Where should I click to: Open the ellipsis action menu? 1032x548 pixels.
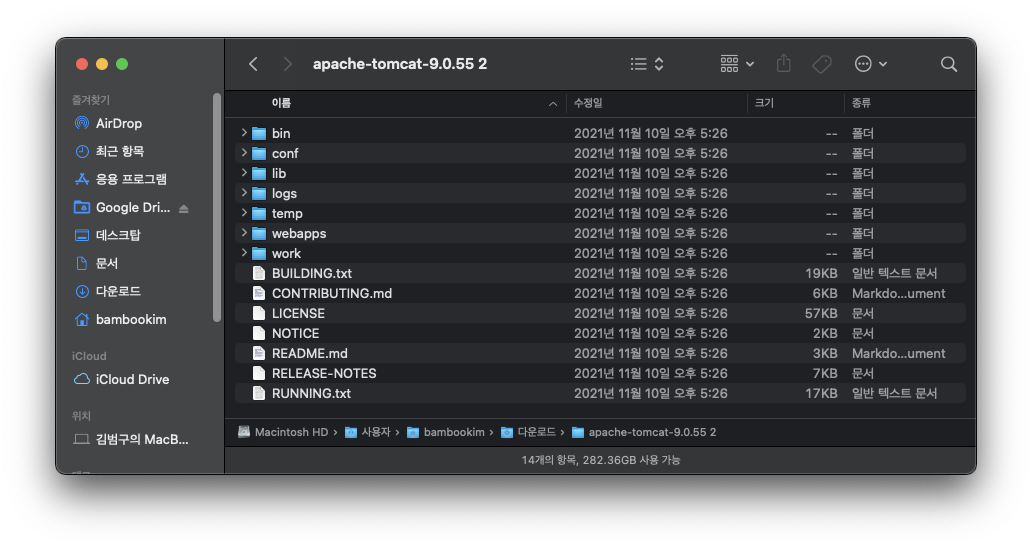tap(870, 64)
